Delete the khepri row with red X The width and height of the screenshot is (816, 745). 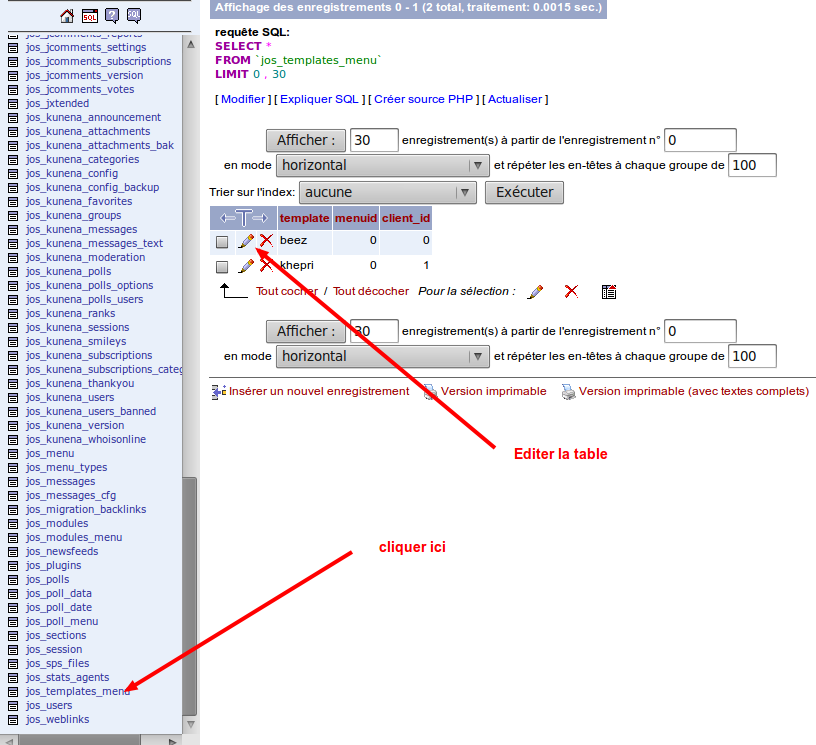tap(266, 266)
